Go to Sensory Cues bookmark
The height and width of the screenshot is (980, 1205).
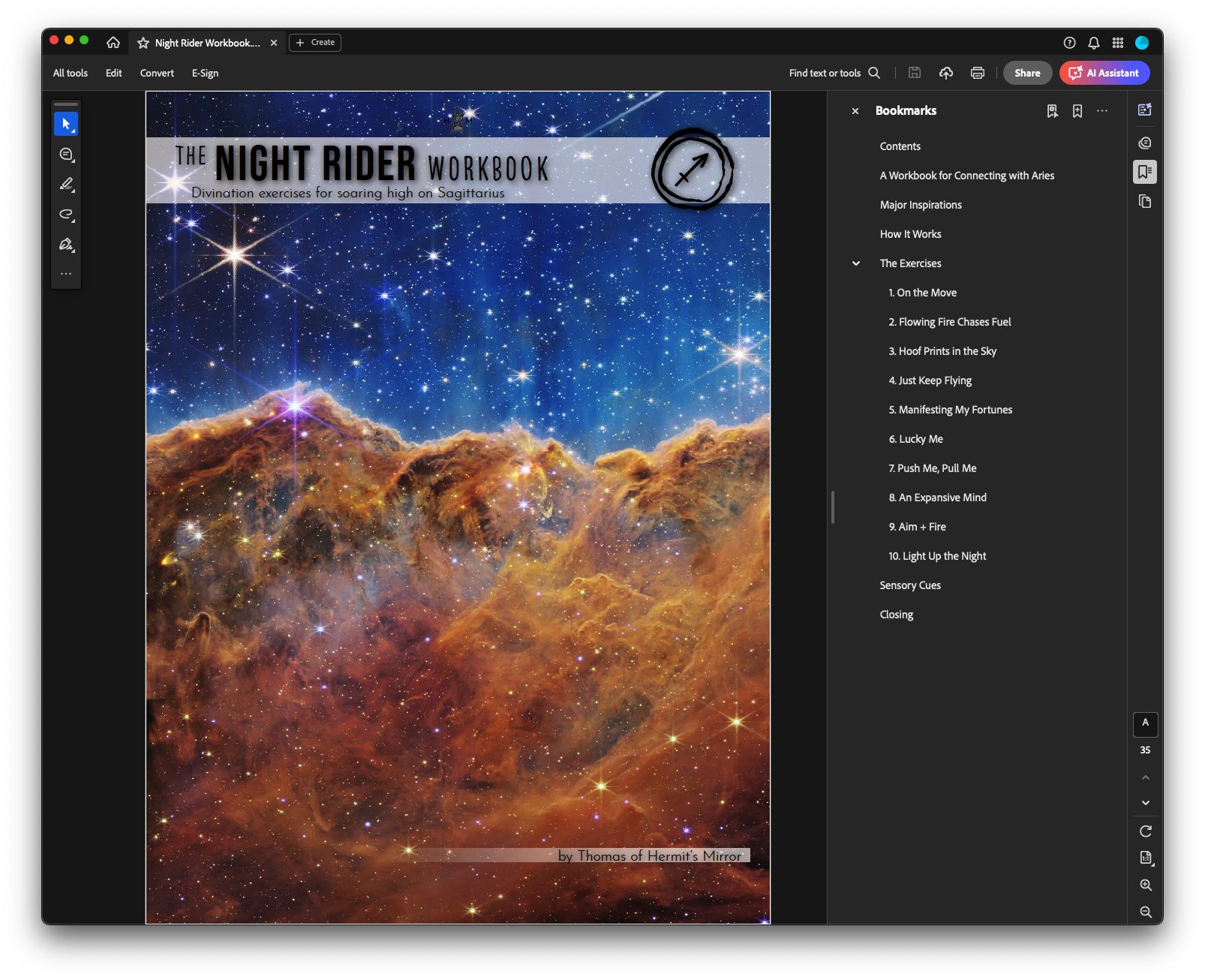point(910,585)
